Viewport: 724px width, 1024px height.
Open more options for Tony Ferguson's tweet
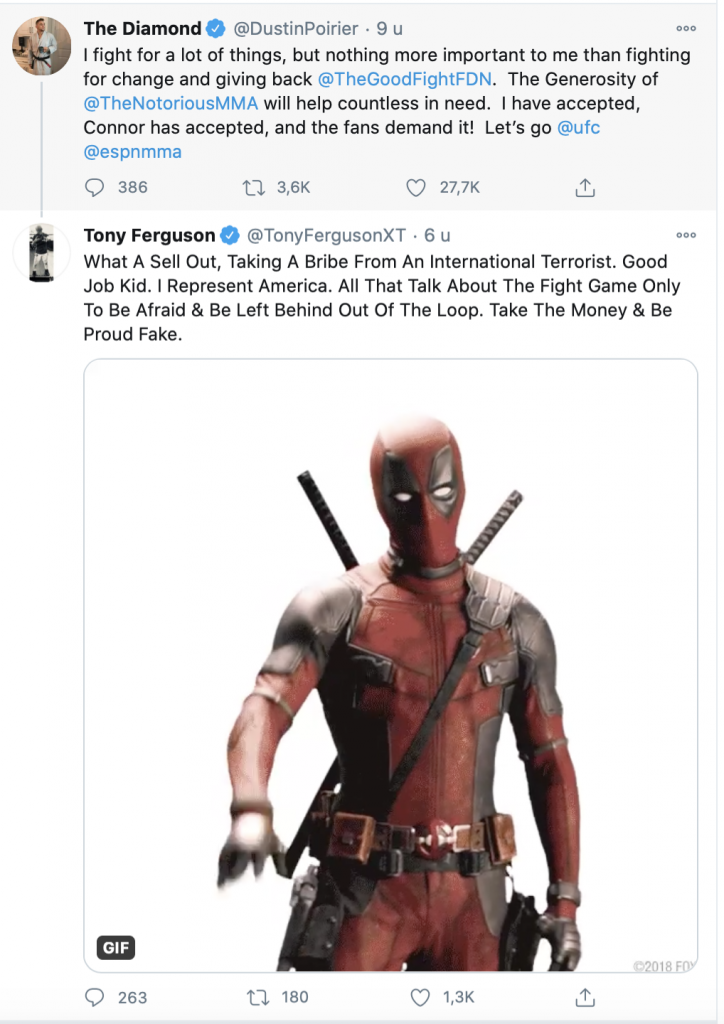686,235
